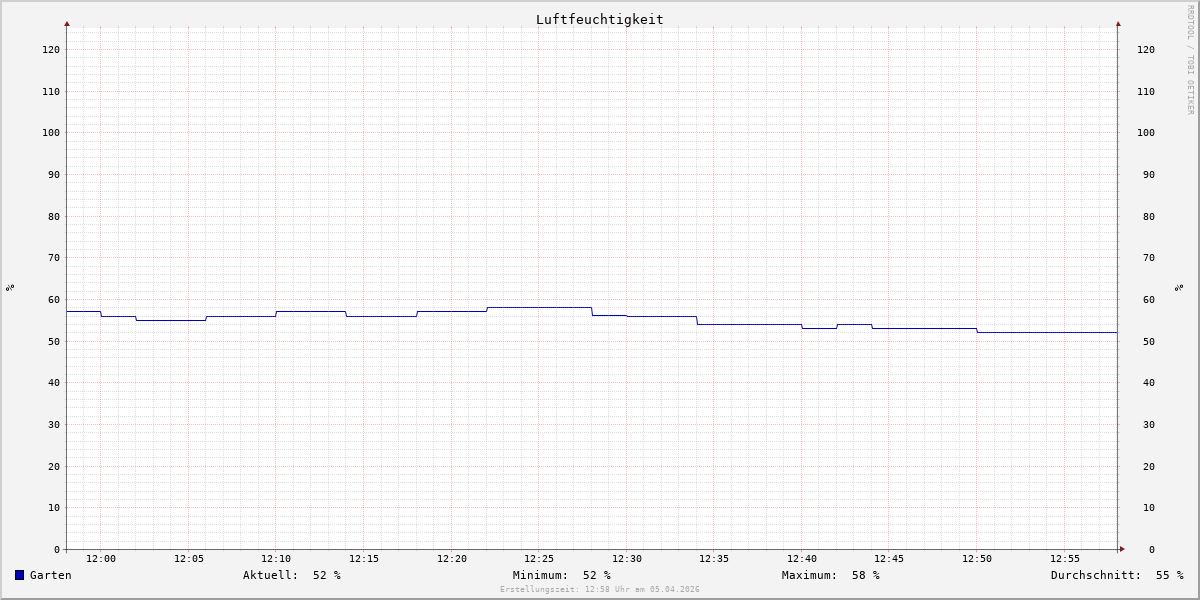Click the 10 label on the right axis

[x=1149, y=508]
